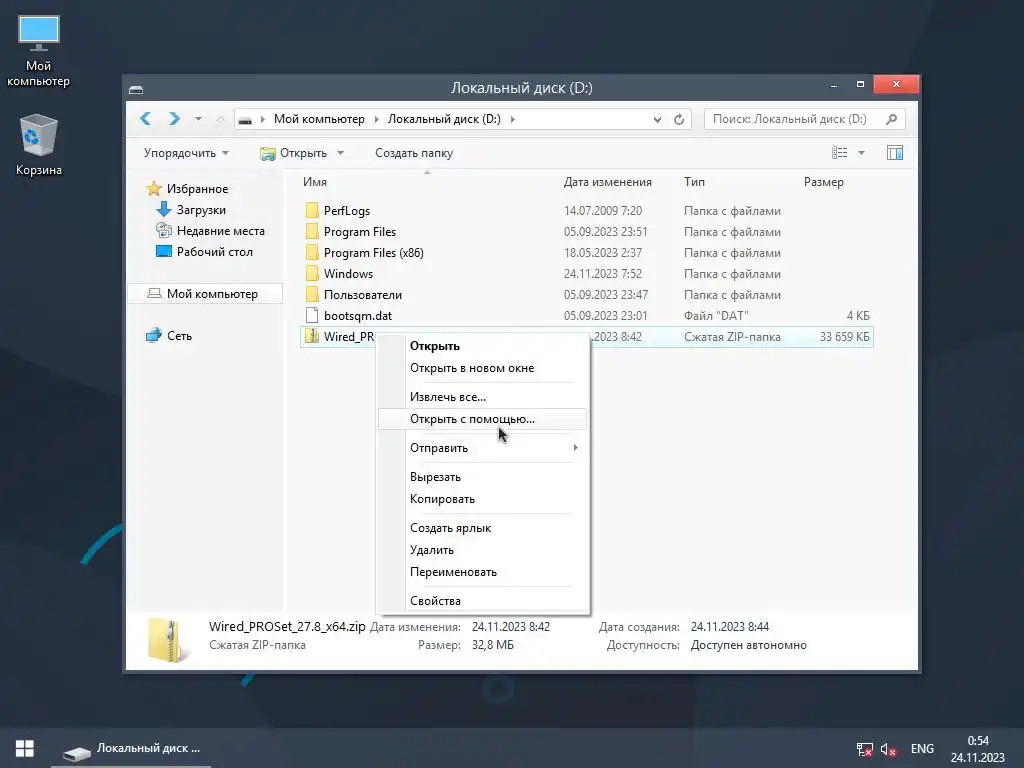Switch the ENG input language indicator
This screenshot has height=768, width=1024.
coord(922,748)
